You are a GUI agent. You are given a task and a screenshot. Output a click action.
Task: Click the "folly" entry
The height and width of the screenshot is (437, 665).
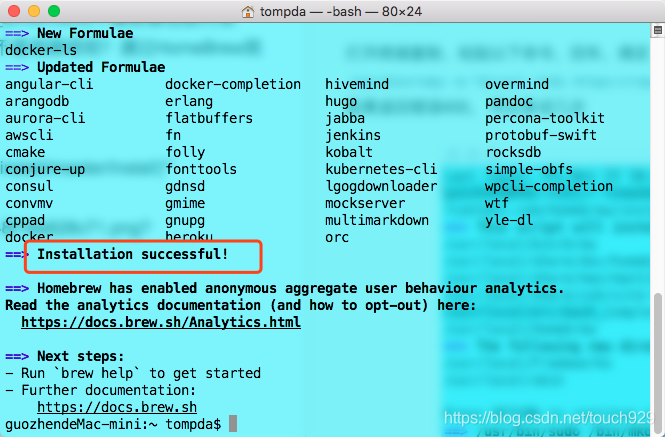[x=185, y=152]
